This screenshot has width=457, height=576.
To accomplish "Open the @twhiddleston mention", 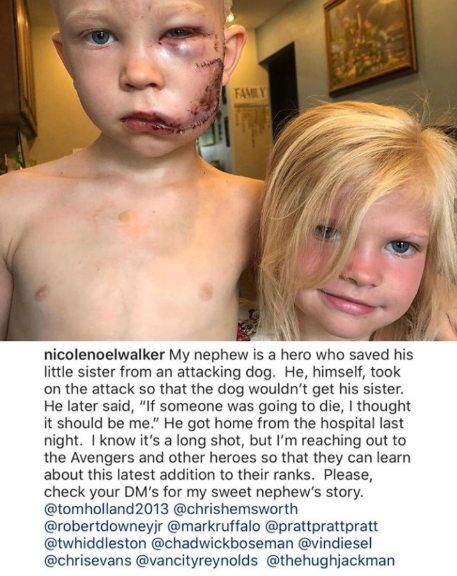I will pyautogui.click(x=95, y=543).
